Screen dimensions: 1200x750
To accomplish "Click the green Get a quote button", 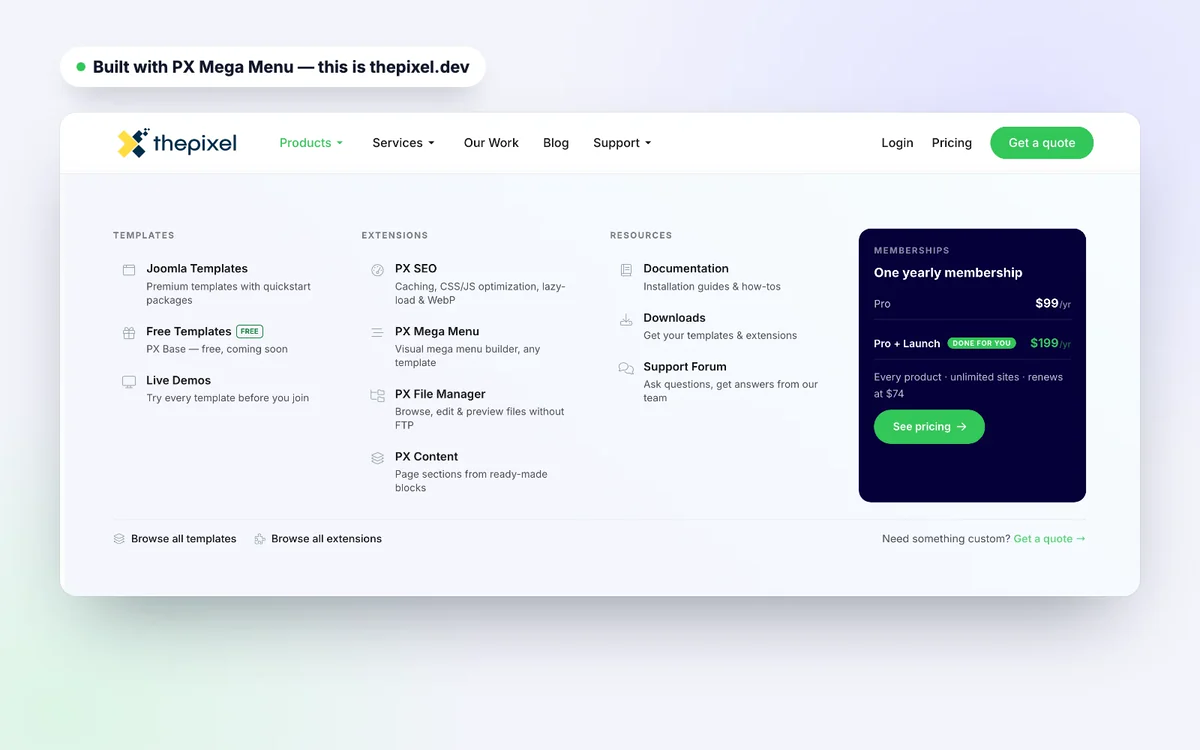I will click(1042, 143).
